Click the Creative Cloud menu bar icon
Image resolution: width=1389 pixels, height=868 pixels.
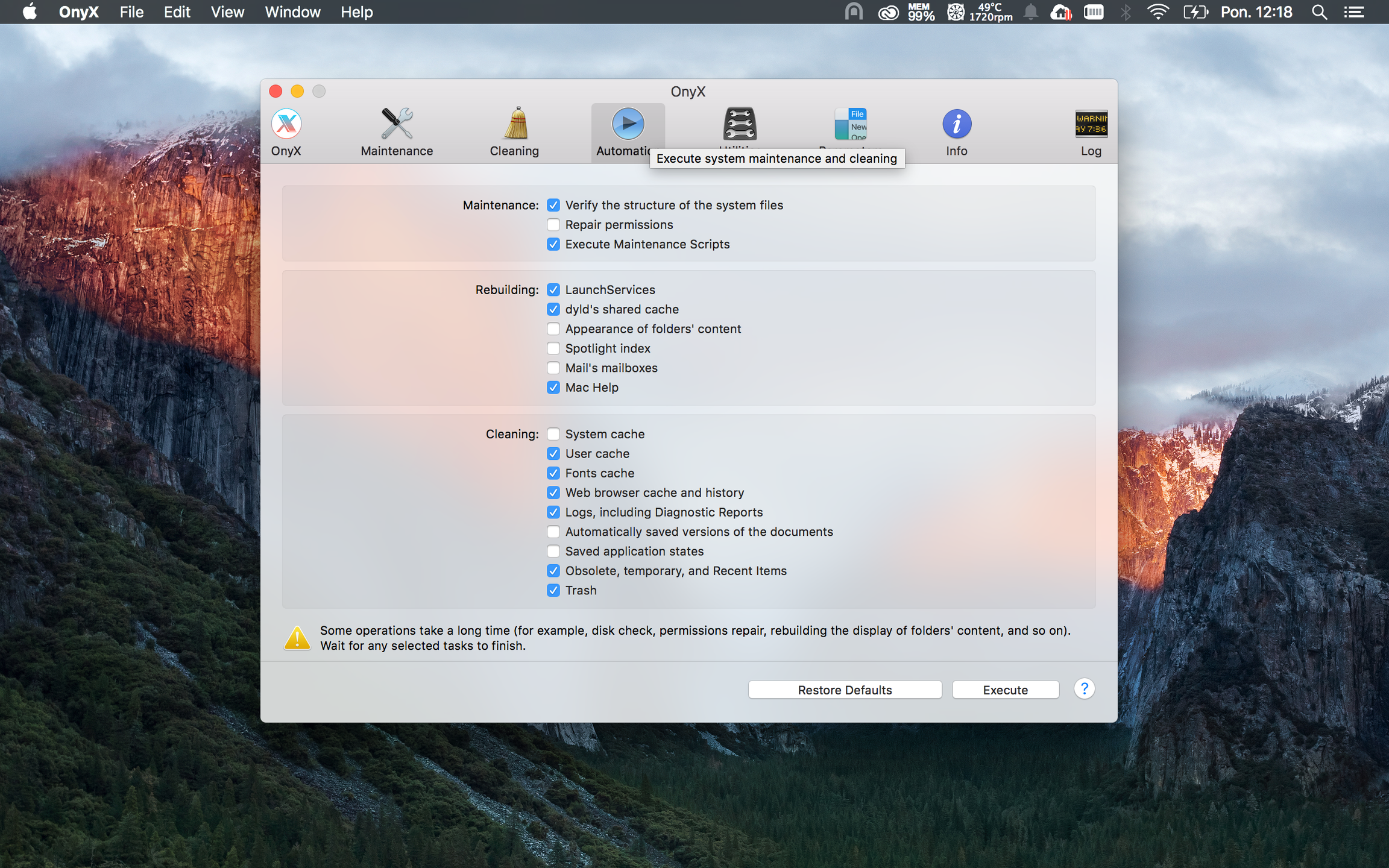pos(888,12)
